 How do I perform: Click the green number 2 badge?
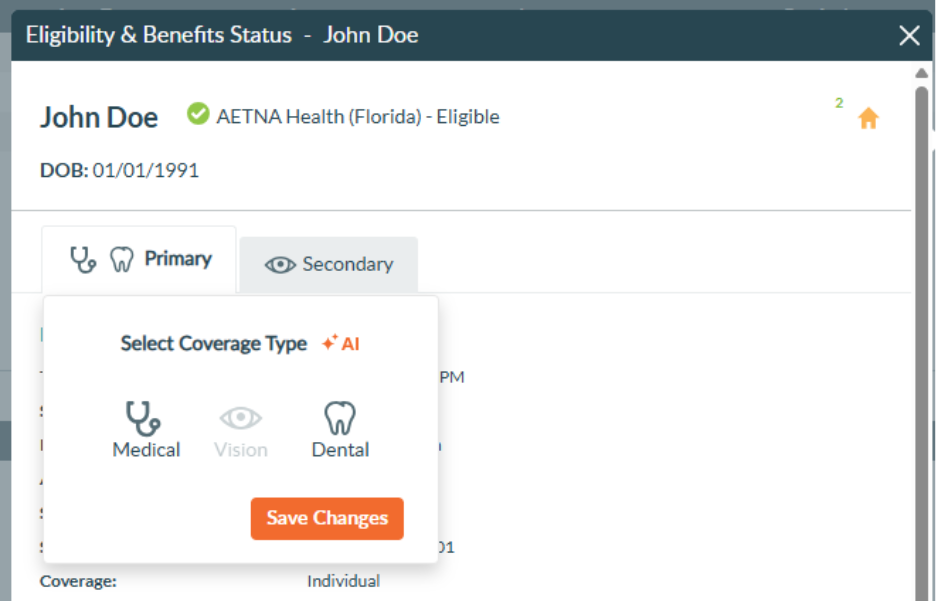pyautogui.click(x=839, y=103)
